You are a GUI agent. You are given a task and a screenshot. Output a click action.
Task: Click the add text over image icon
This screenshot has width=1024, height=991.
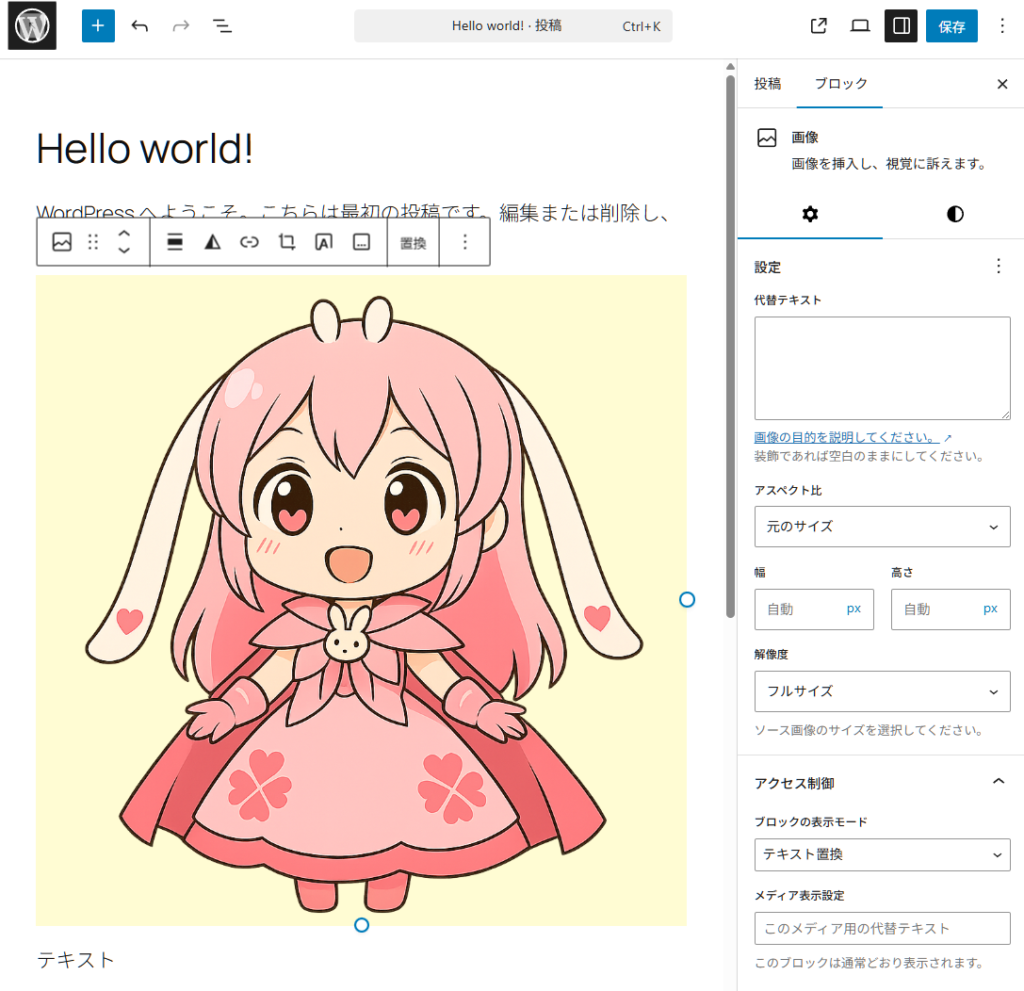[324, 242]
